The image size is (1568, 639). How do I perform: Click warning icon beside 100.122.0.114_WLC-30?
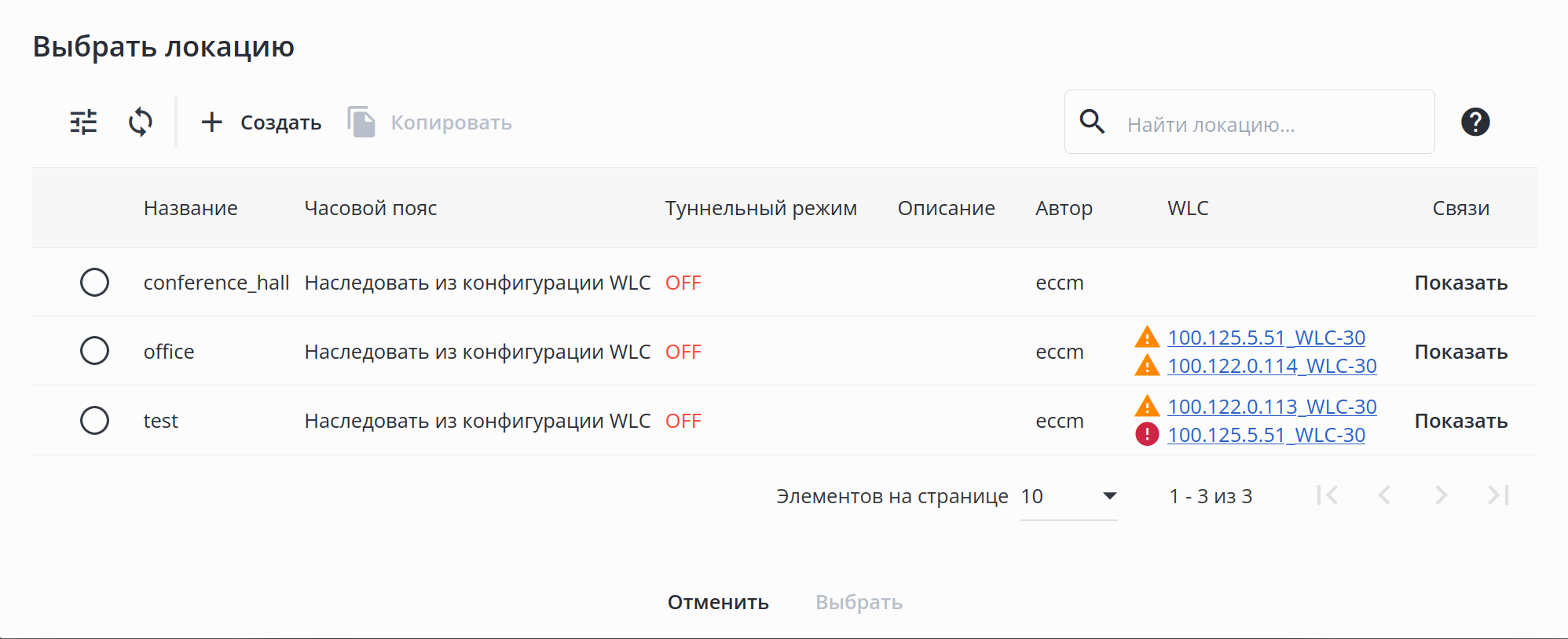click(x=1147, y=366)
